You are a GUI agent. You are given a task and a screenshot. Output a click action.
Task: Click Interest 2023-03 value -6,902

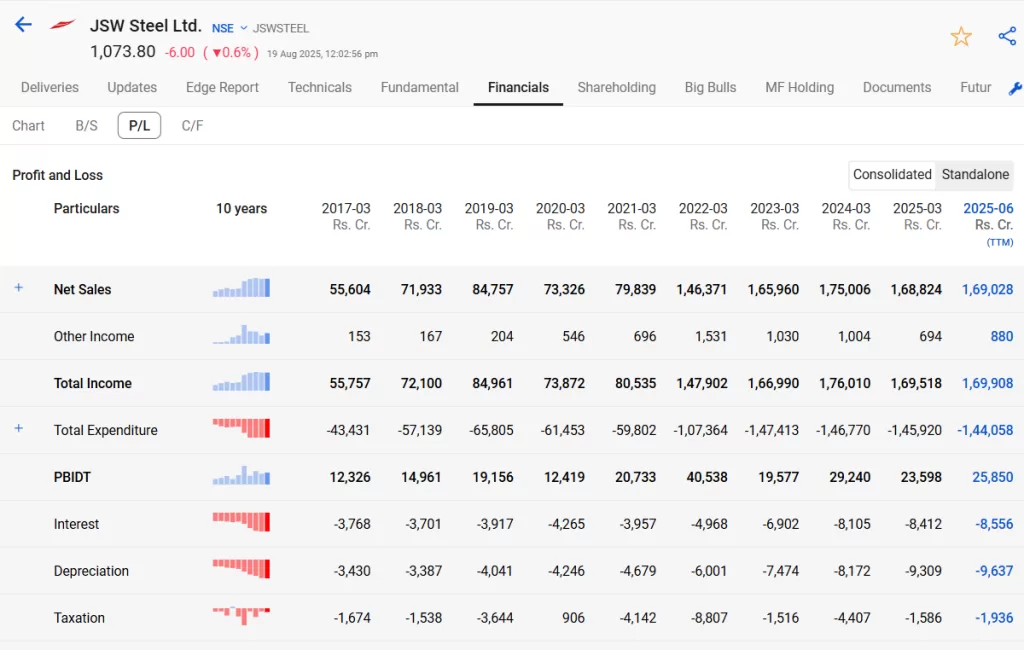point(780,525)
